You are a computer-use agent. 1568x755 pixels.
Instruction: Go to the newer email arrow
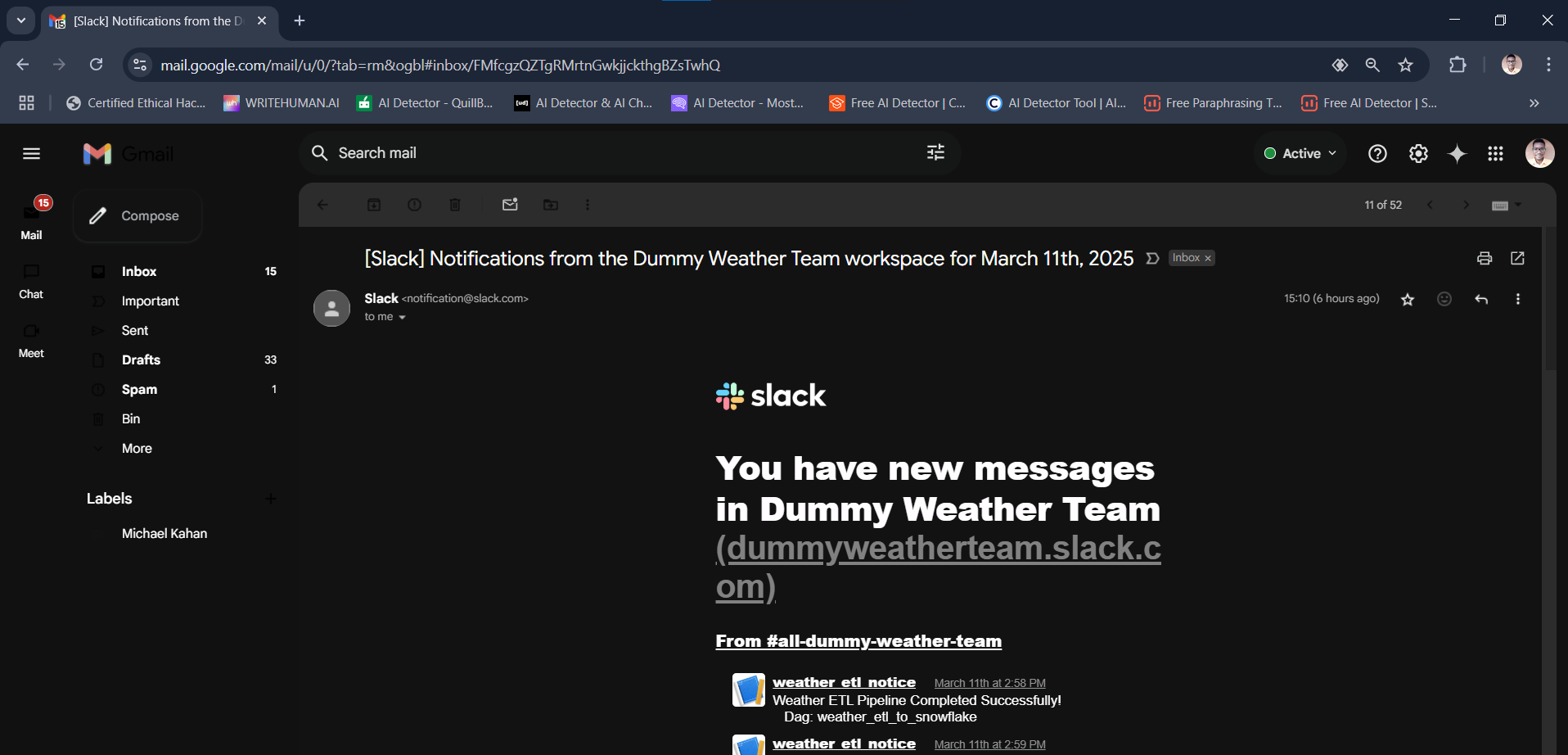click(x=1430, y=205)
